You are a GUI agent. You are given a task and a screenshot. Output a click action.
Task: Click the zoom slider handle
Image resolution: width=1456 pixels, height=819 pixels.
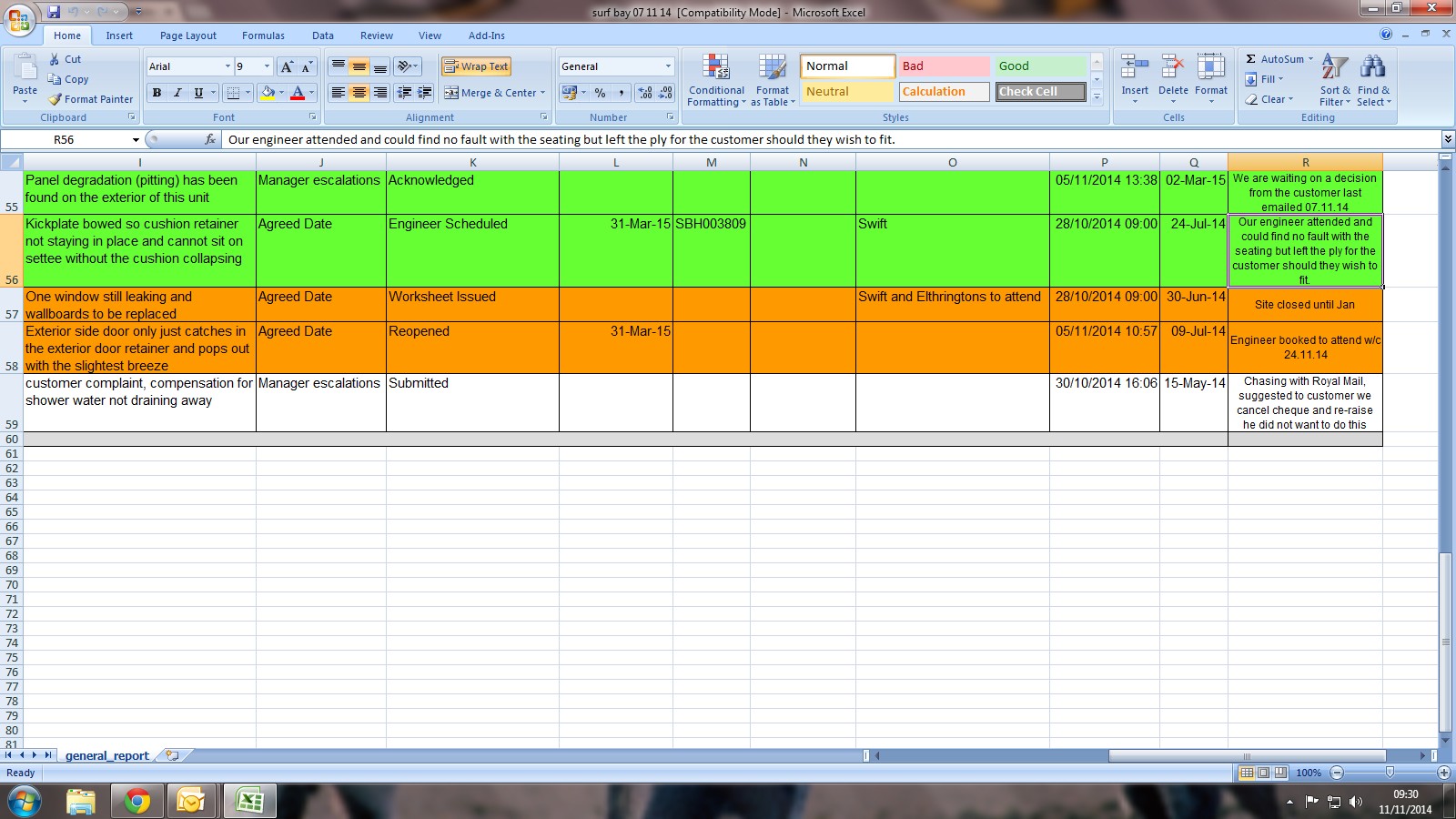coord(1390,773)
